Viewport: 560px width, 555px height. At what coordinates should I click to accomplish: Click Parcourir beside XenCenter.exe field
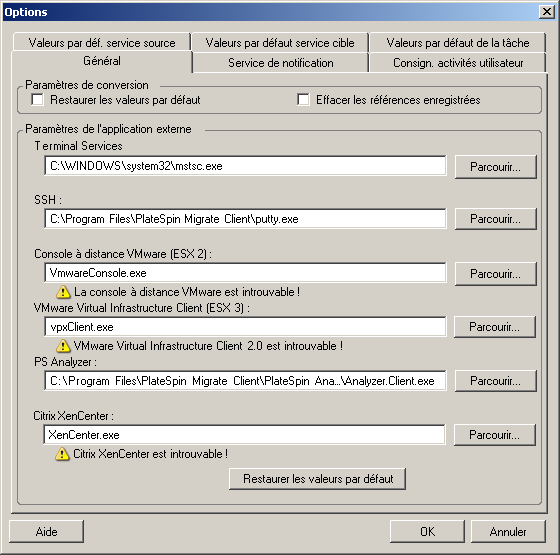pos(495,435)
